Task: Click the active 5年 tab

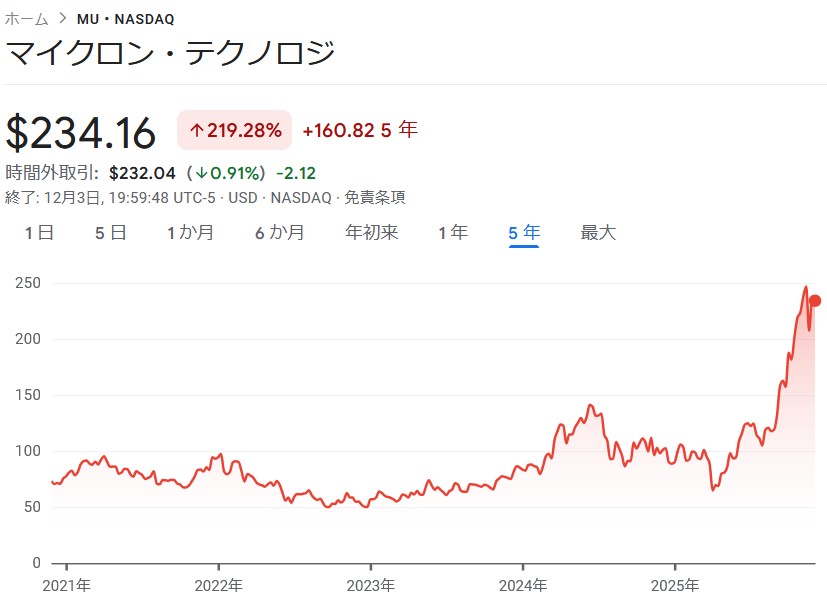Action: click(524, 233)
